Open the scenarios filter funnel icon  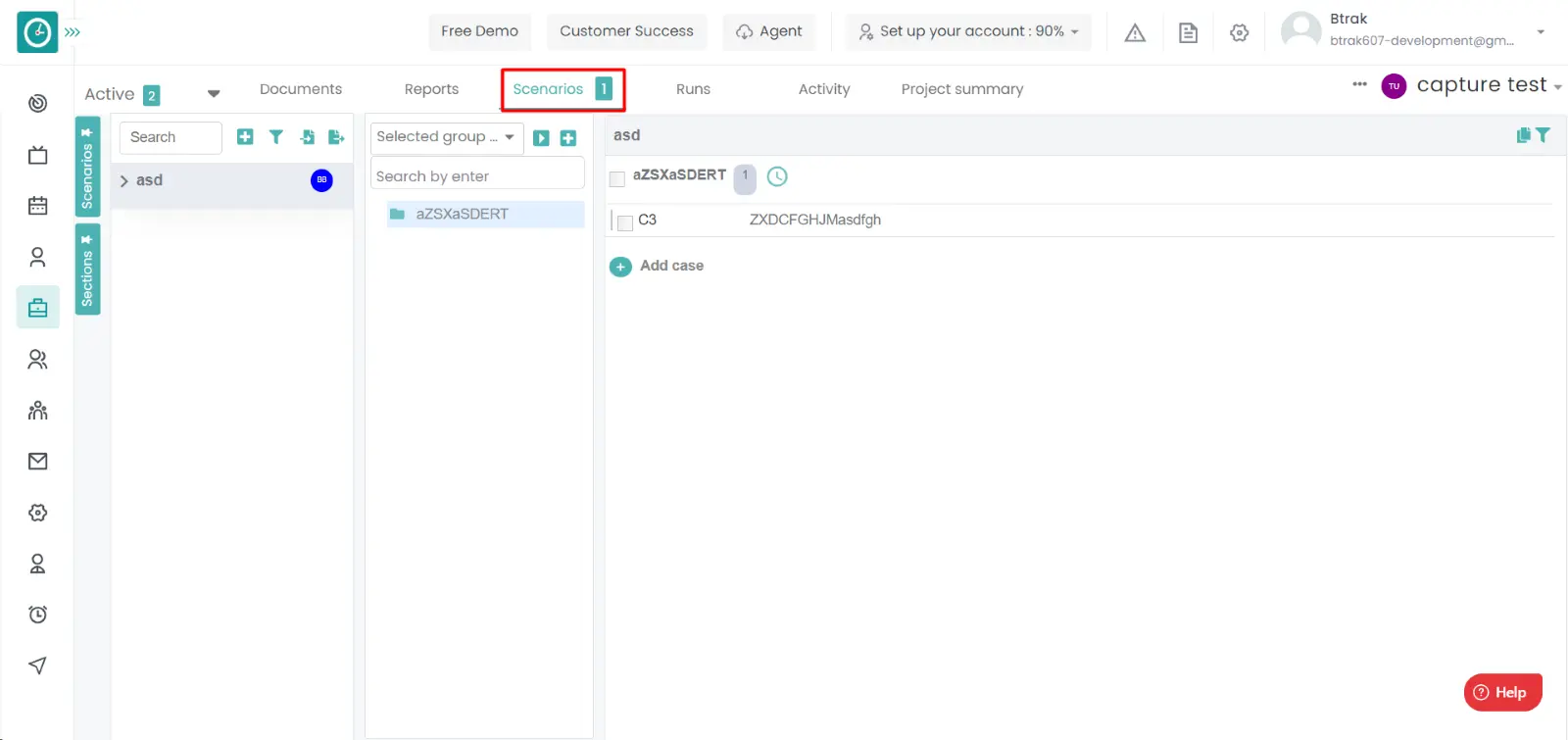(276, 137)
